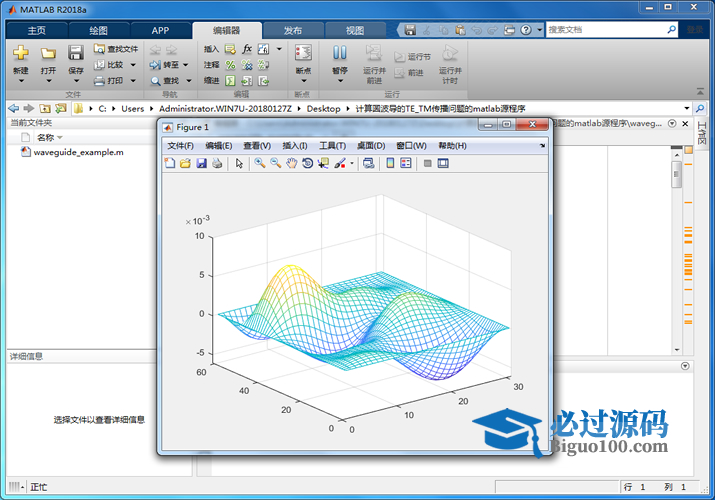The height and width of the screenshot is (500, 715).
Task: Switch to the 绘图 (Plots) tab
Action: pyautogui.click(x=98, y=31)
